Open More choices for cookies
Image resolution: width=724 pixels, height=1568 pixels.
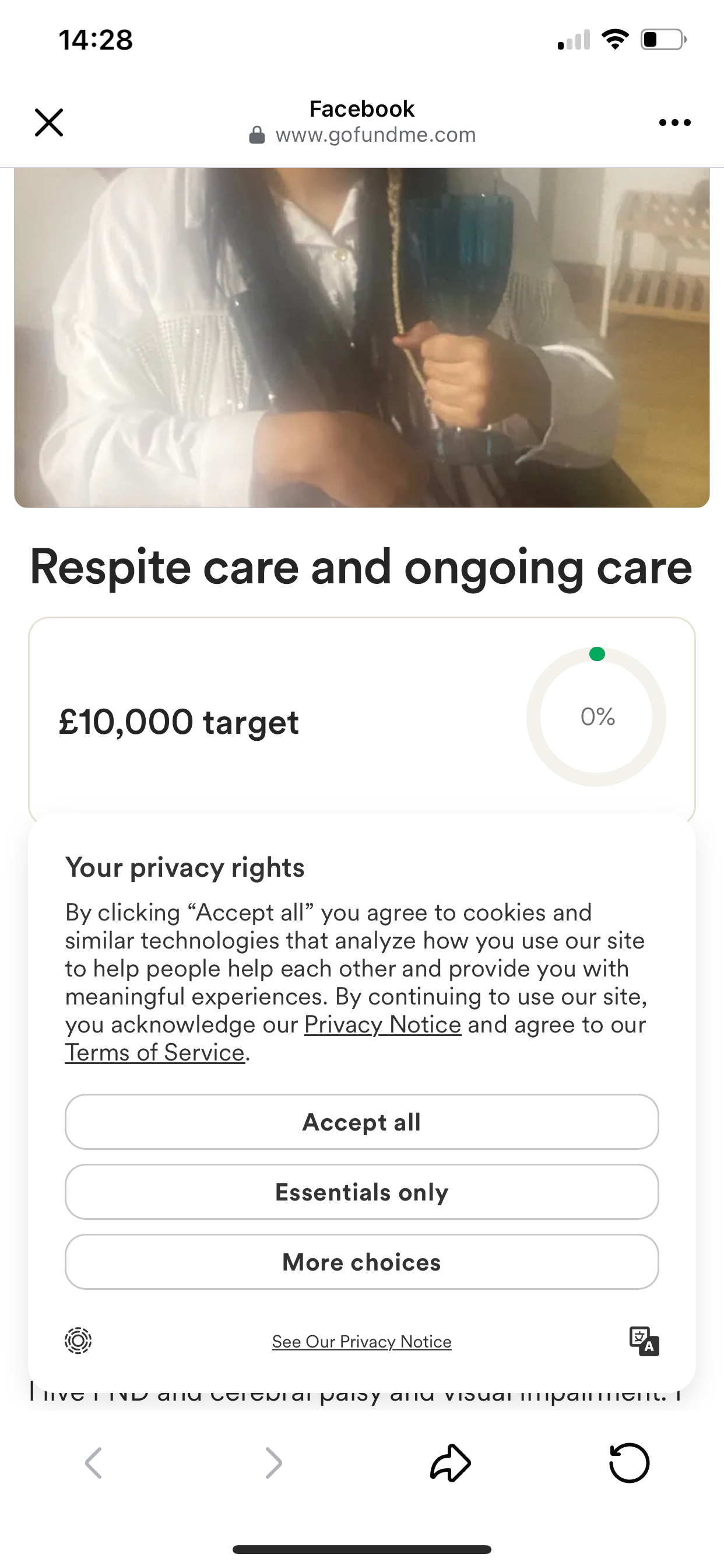tap(362, 1262)
